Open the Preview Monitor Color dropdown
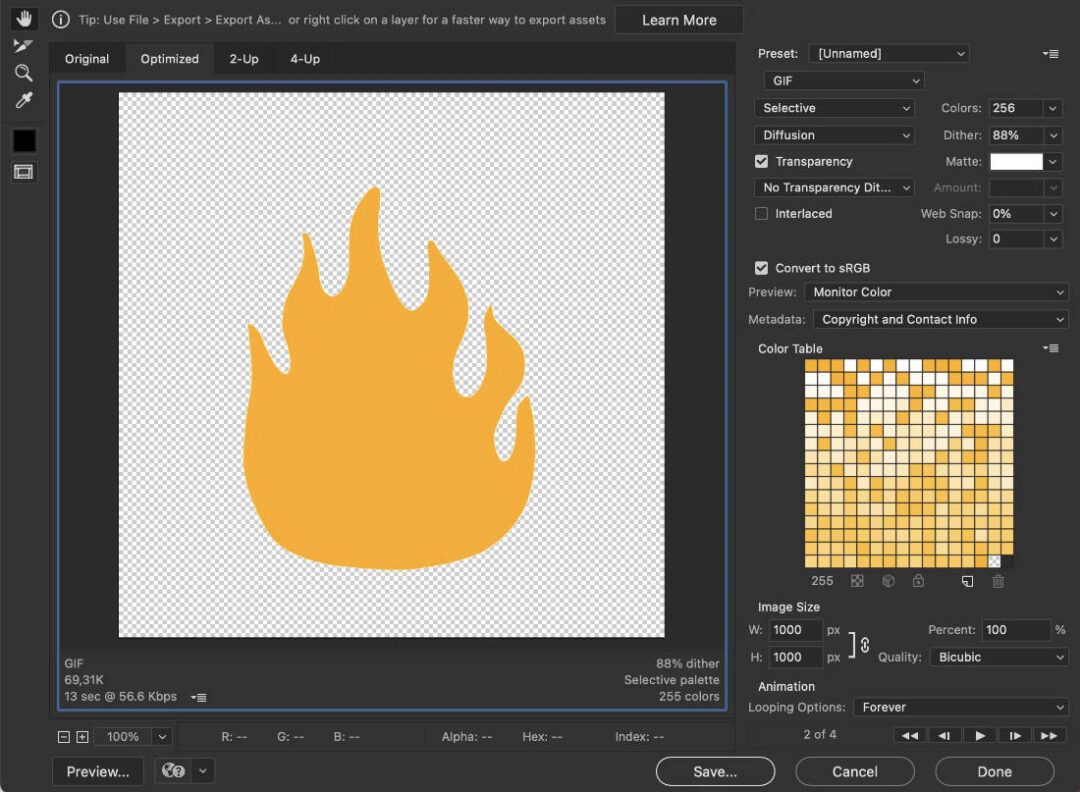The width and height of the screenshot is (1080, 792). (x=936, y=292)
